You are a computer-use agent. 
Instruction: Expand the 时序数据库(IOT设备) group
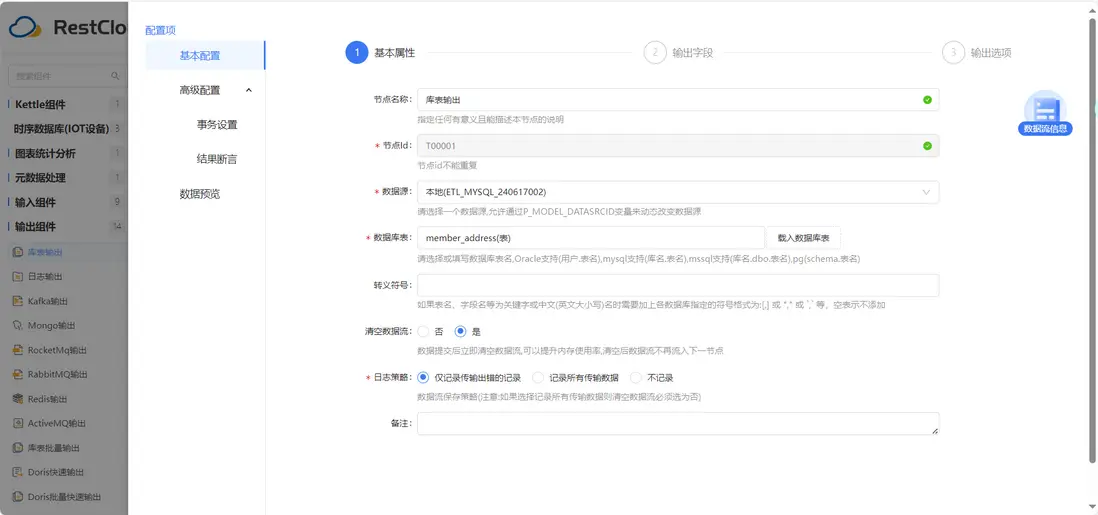[64, 129]
